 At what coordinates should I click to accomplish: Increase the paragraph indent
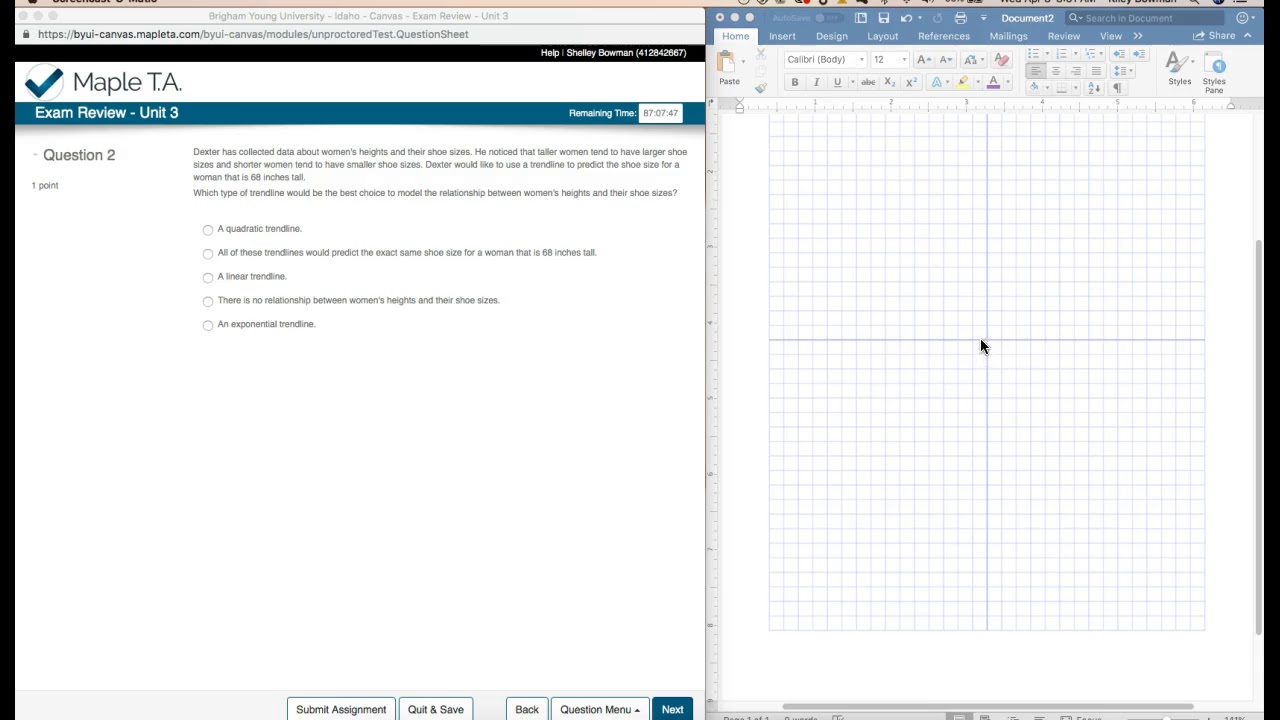[1138, 54]
